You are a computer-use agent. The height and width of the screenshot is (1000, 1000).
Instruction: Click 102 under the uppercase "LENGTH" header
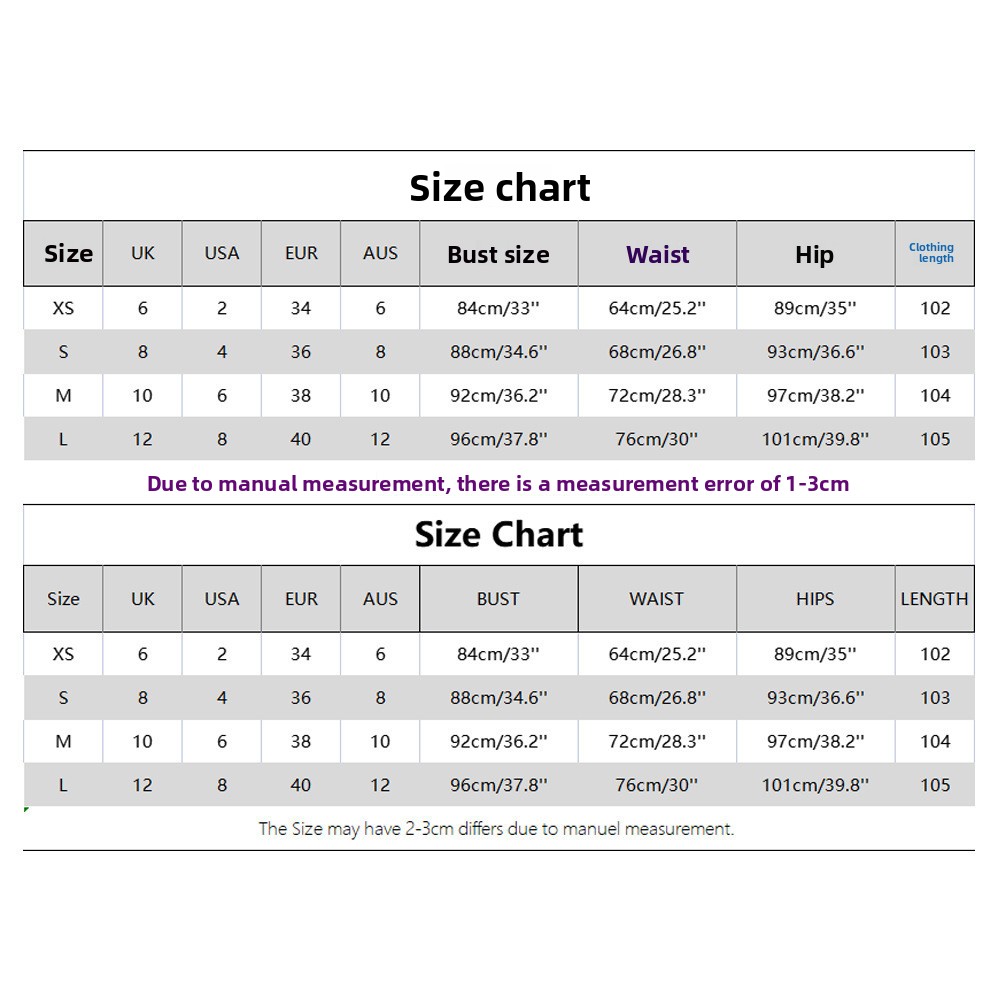935,654
